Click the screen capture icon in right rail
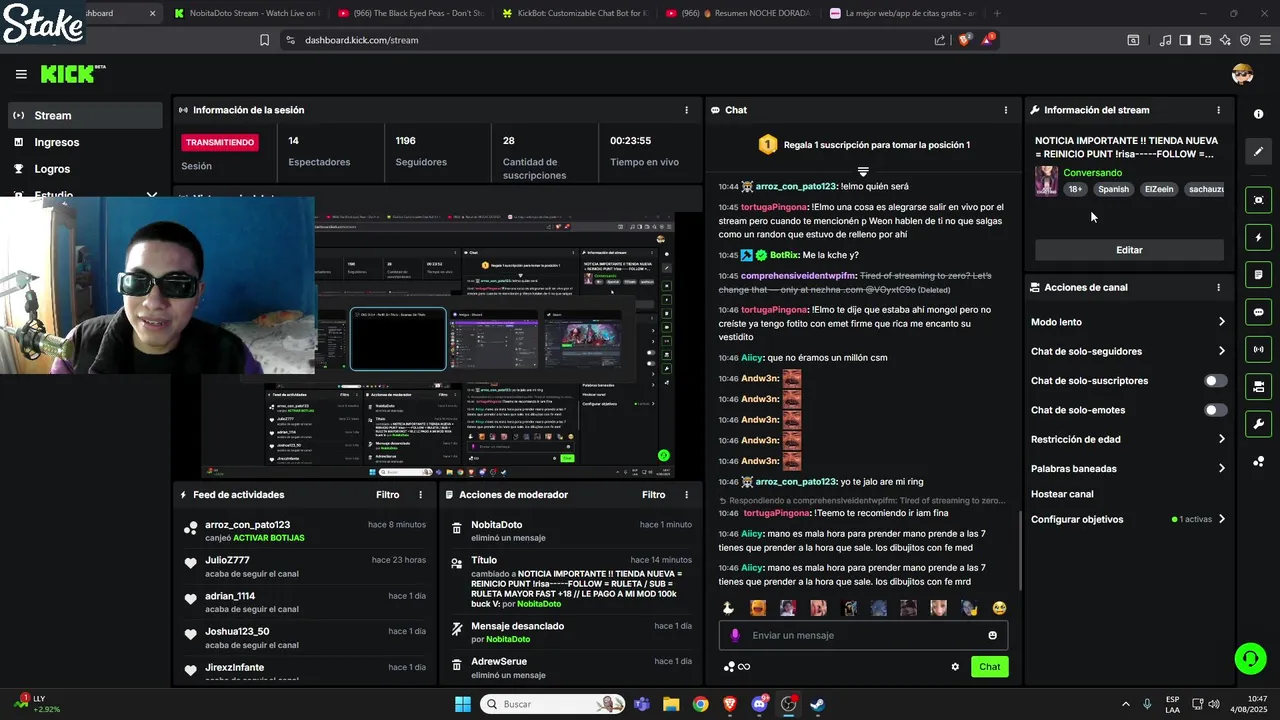This screenshot has height=720, width=1280. 1258,200
